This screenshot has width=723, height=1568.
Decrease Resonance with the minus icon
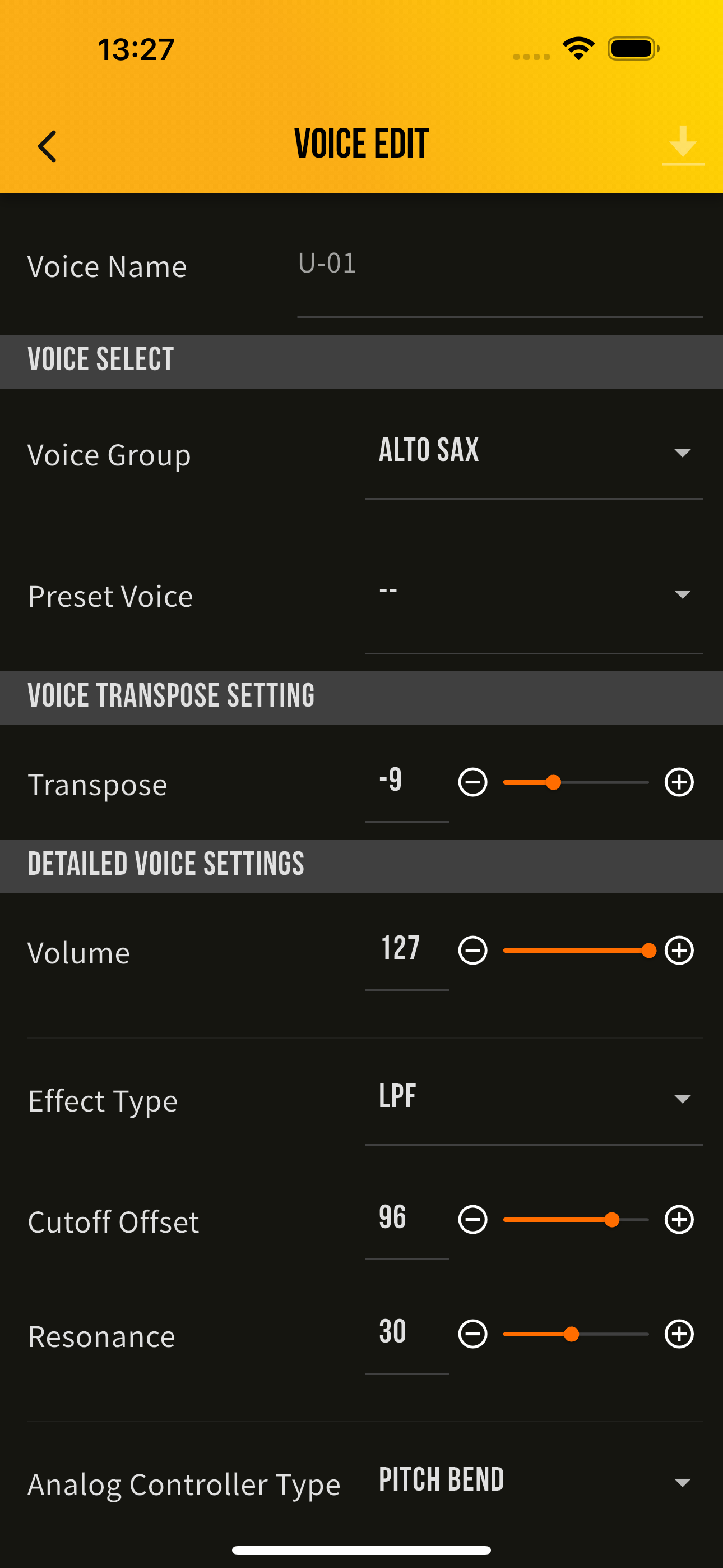[473, 1334]
